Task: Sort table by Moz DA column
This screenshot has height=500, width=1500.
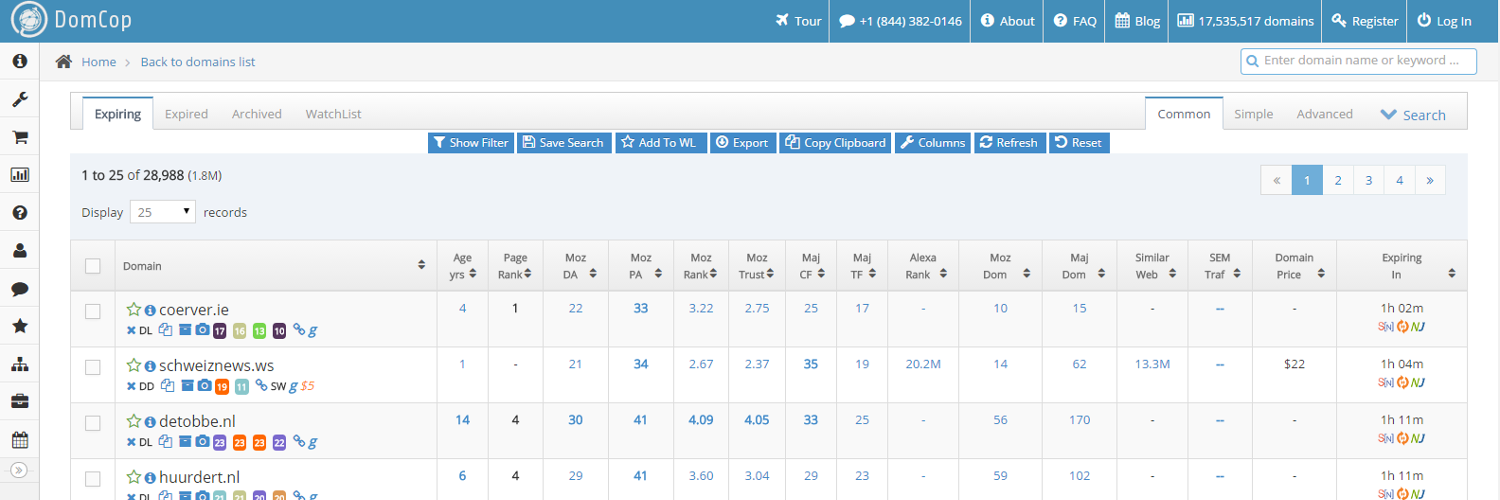Action: 575,266
